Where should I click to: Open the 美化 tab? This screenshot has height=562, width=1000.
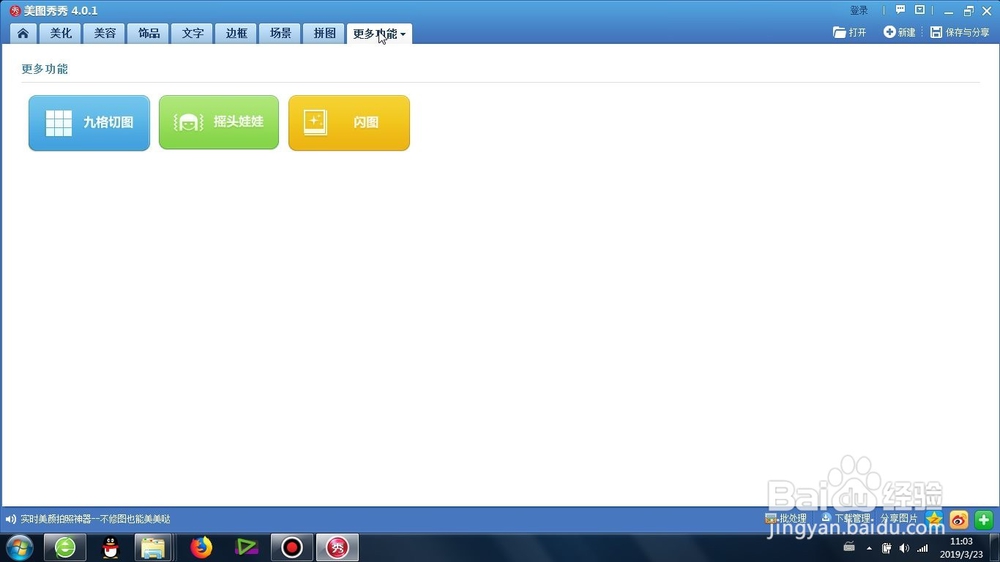61,33
